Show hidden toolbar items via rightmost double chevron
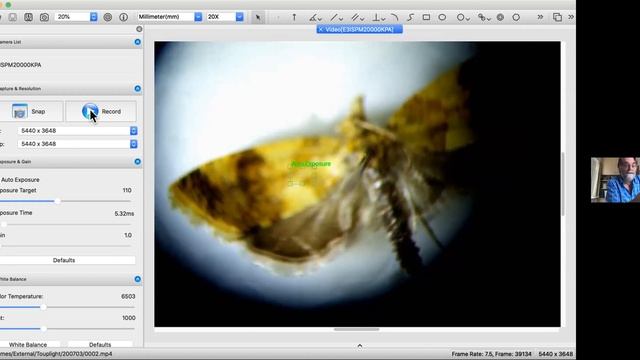 pyautogui.click(x=571, y=17)
